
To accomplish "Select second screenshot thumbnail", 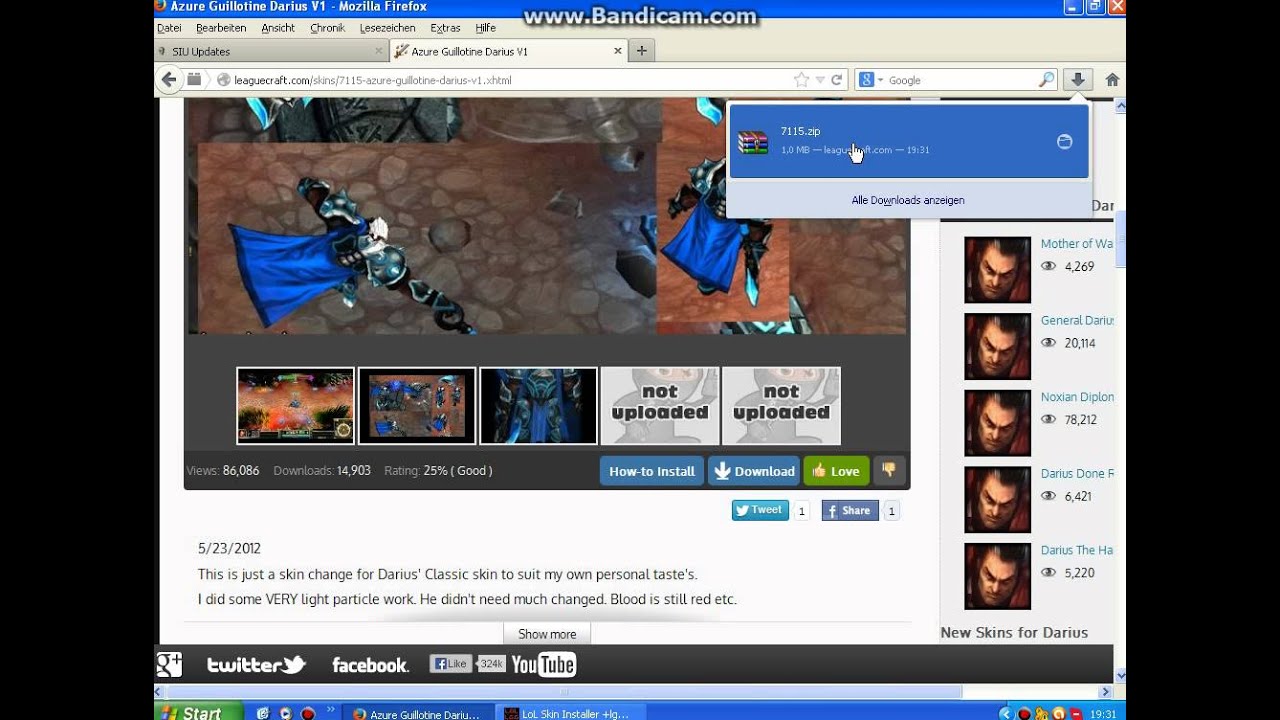I will coord(417,406).
